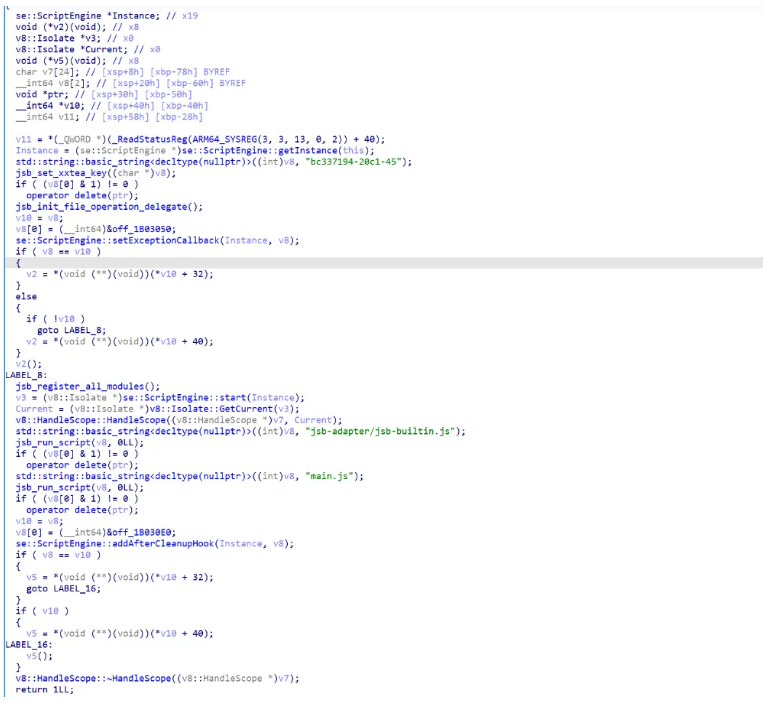763x702 pixels.
Task: Select the 'v2();' call
Action: (x=29, y=364)
